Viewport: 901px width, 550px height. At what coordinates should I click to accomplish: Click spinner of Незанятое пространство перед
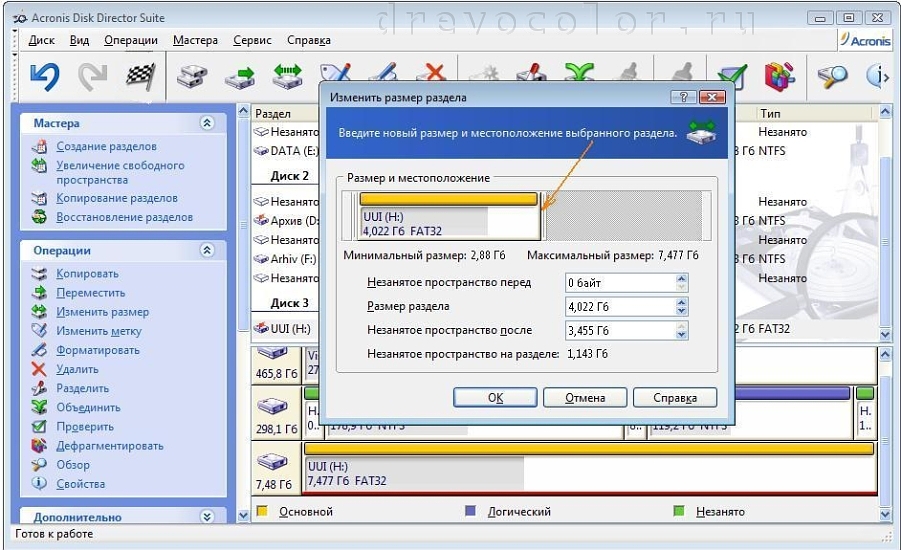point(681,283)
